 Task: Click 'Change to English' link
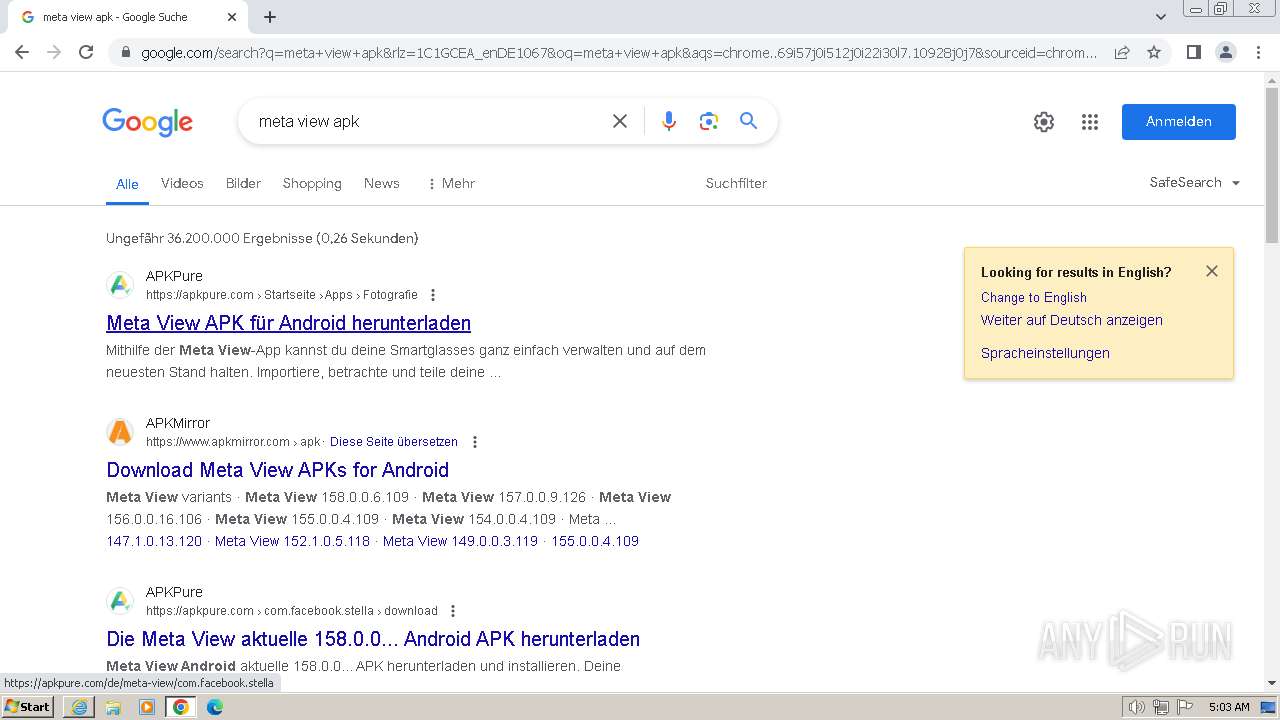1033,297
